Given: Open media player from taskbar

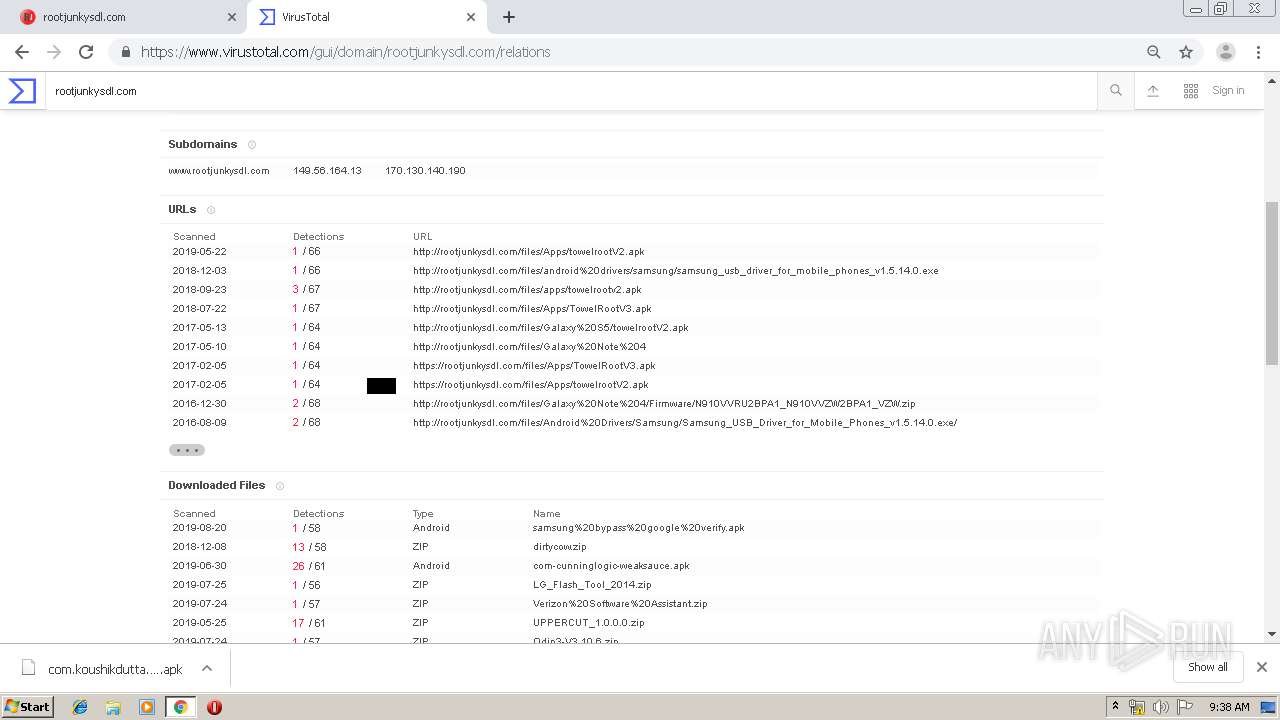Looking at the screenshot, I should click(147, 707).
